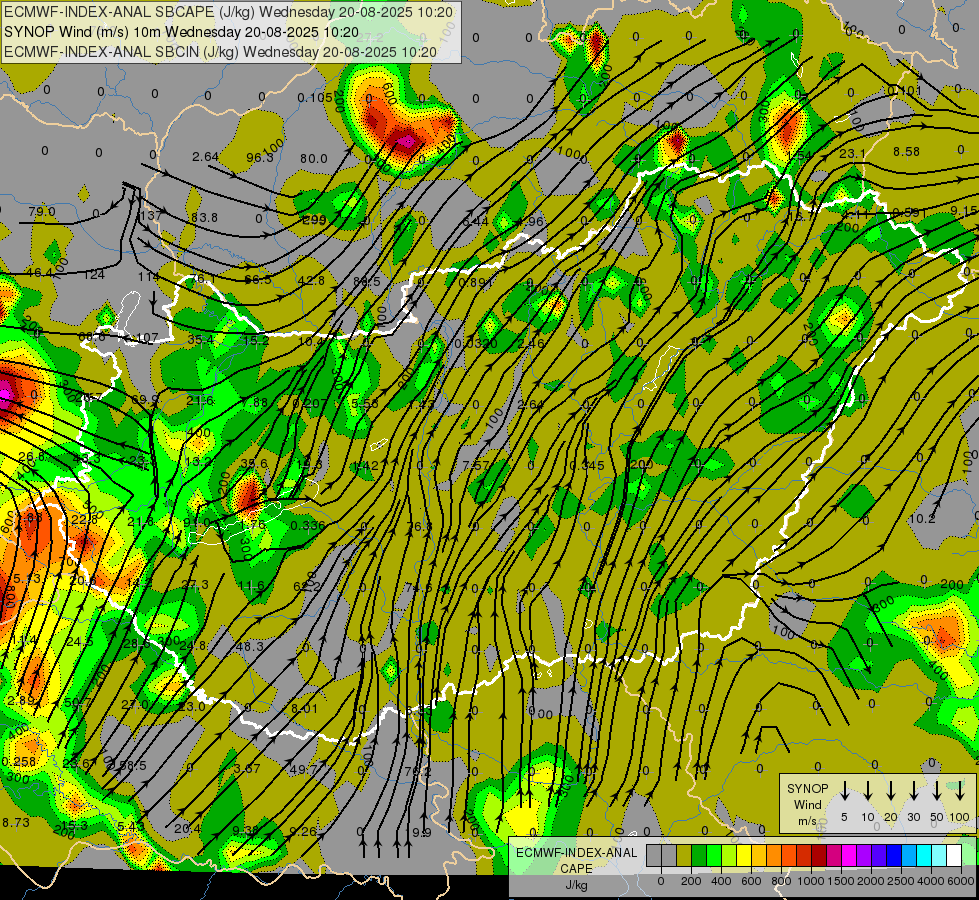Click the map value '0.258'
This screenshot has height=900, width=979.
tap(18, 762)
